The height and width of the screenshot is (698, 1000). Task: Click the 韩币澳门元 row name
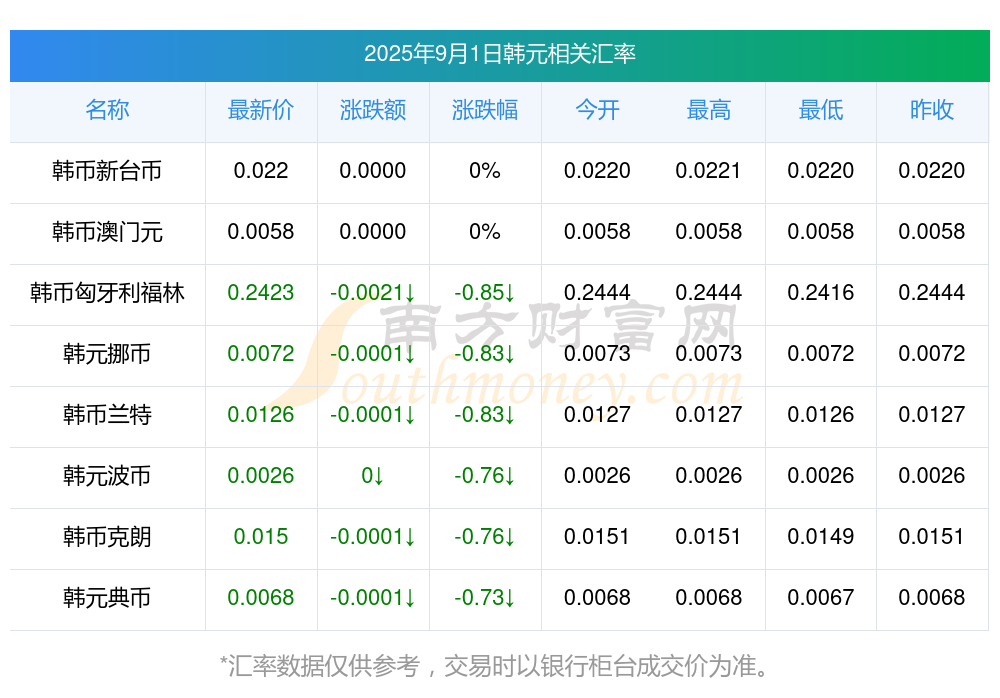(x=107, y=232)
